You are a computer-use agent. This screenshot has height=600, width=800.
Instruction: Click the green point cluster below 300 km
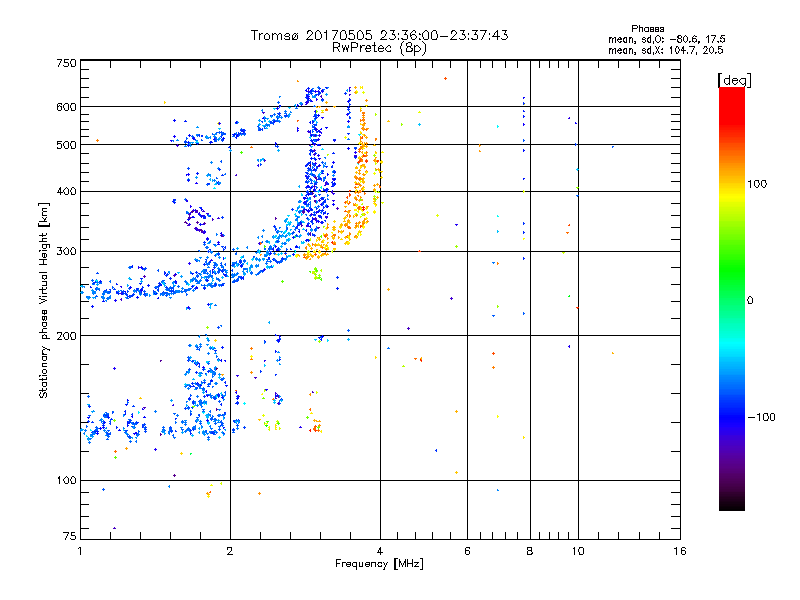[317, 274]
